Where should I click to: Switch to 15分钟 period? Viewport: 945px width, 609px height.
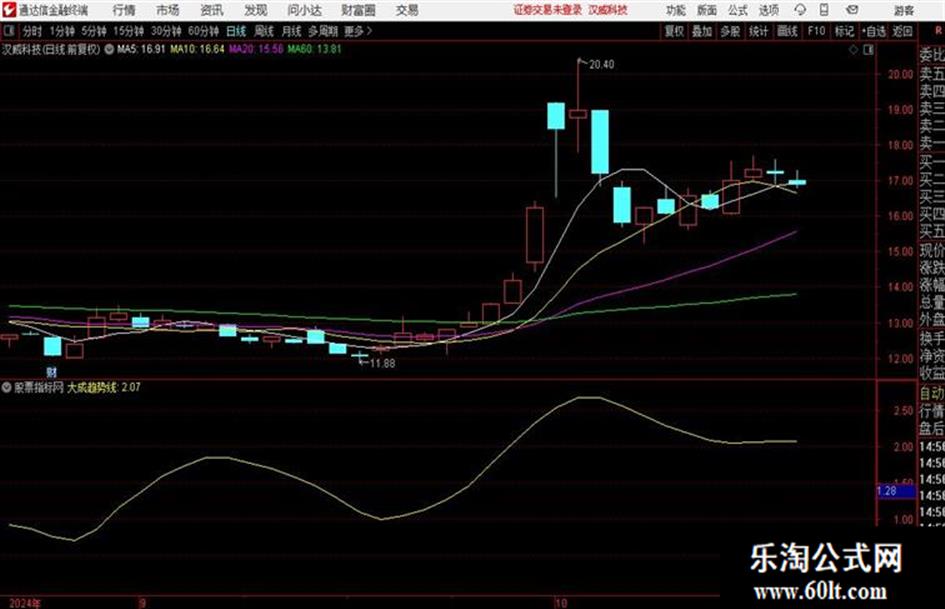point(128,31)
